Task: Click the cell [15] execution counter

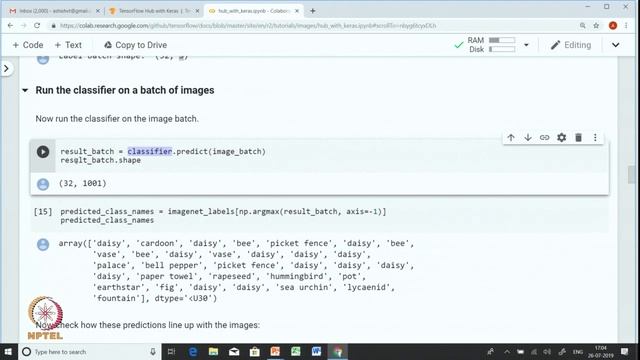Action: (x=43, y=211)
